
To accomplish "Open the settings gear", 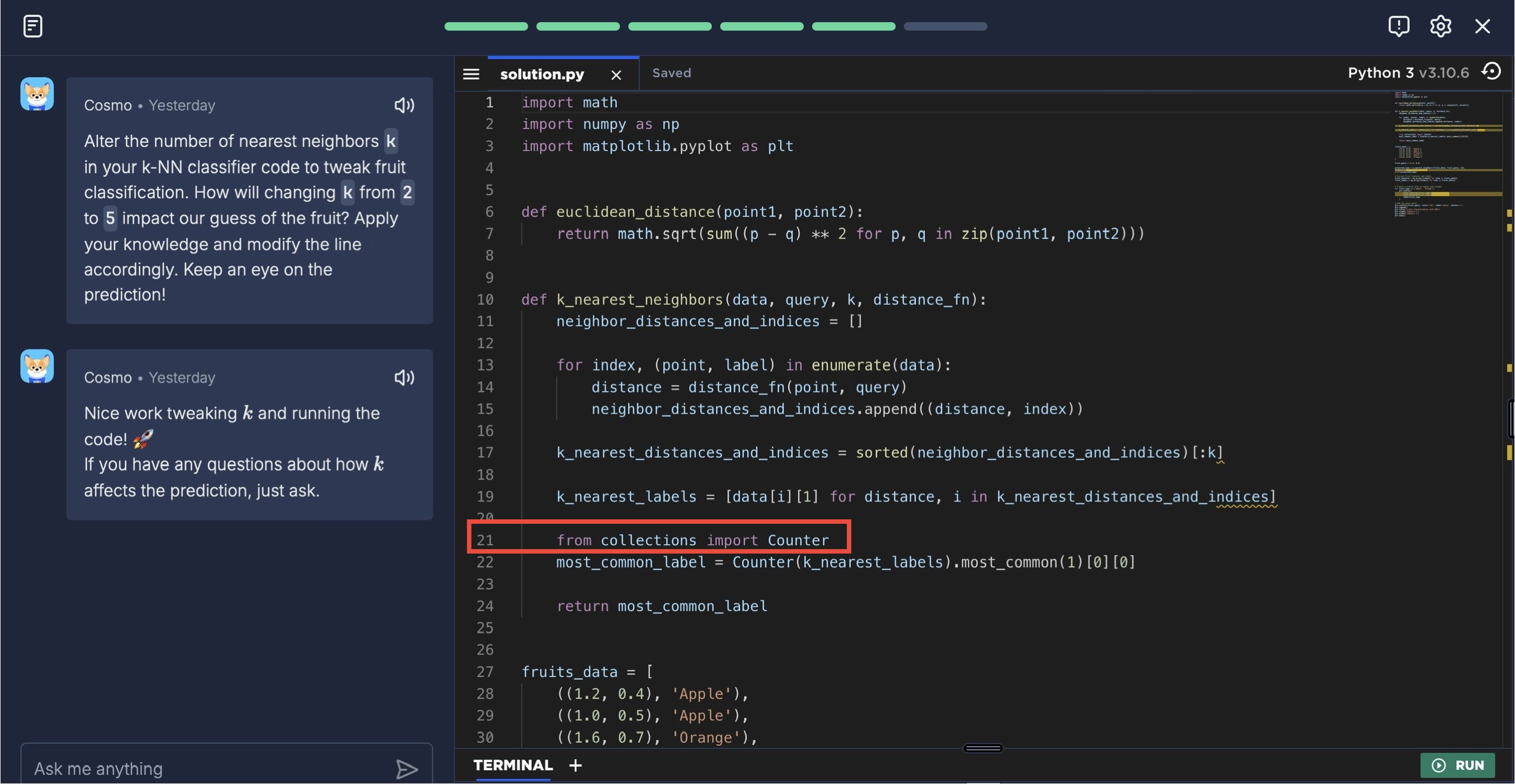I will click(x=1440, y=26).
